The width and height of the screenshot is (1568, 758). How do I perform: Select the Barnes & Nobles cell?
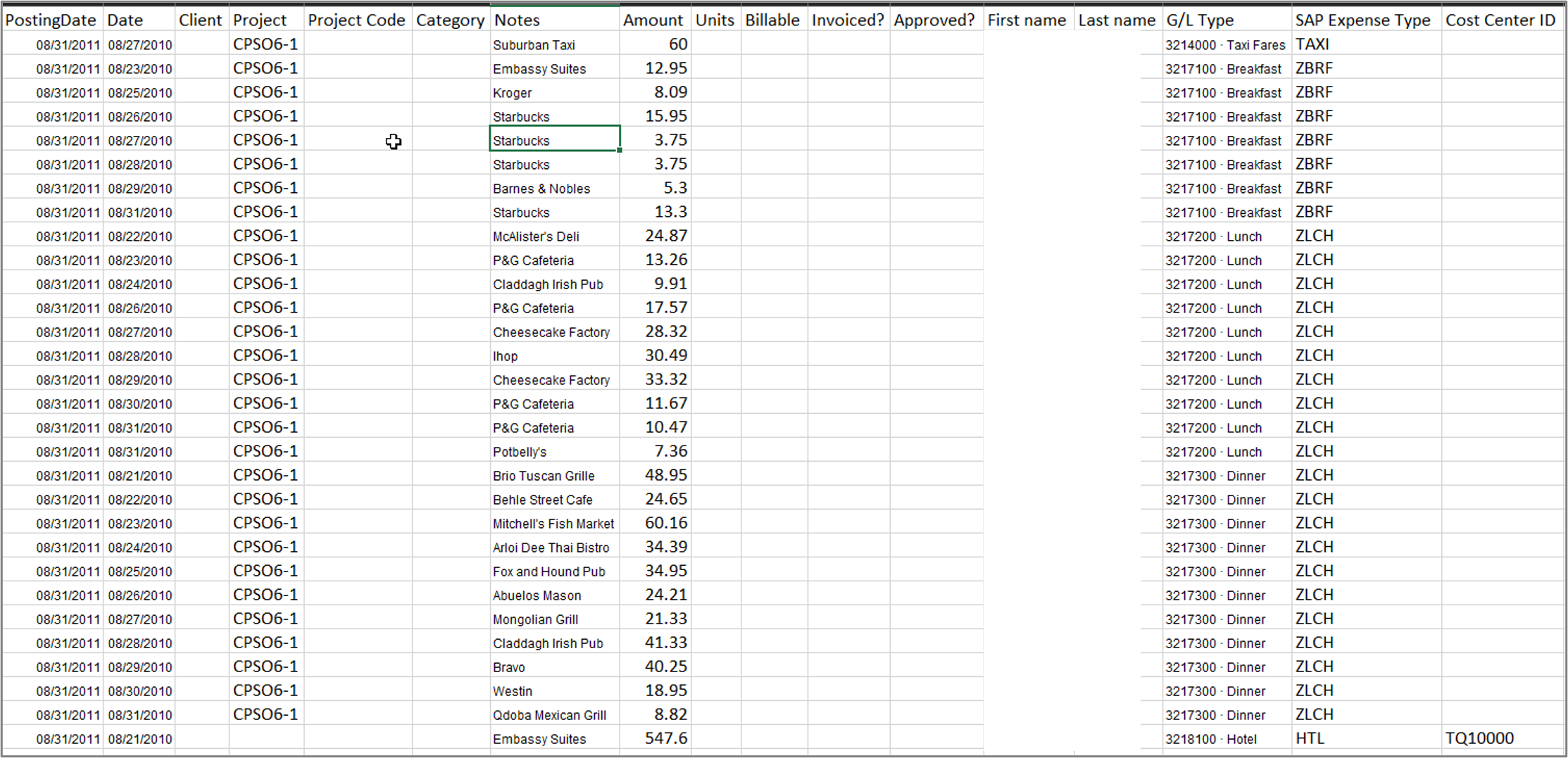point(555,188)
